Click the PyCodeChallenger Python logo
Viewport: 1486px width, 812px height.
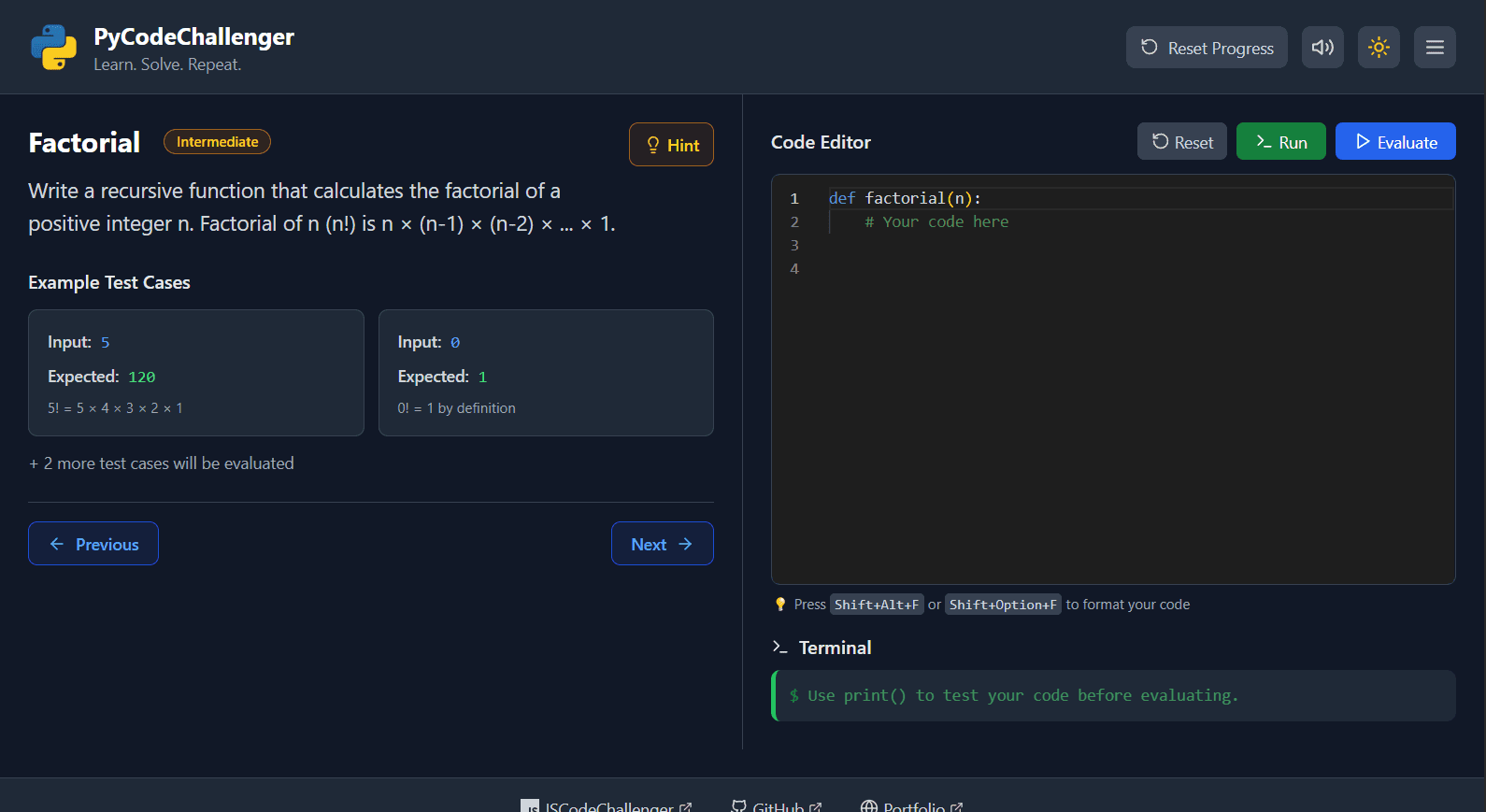coord(53,48)
